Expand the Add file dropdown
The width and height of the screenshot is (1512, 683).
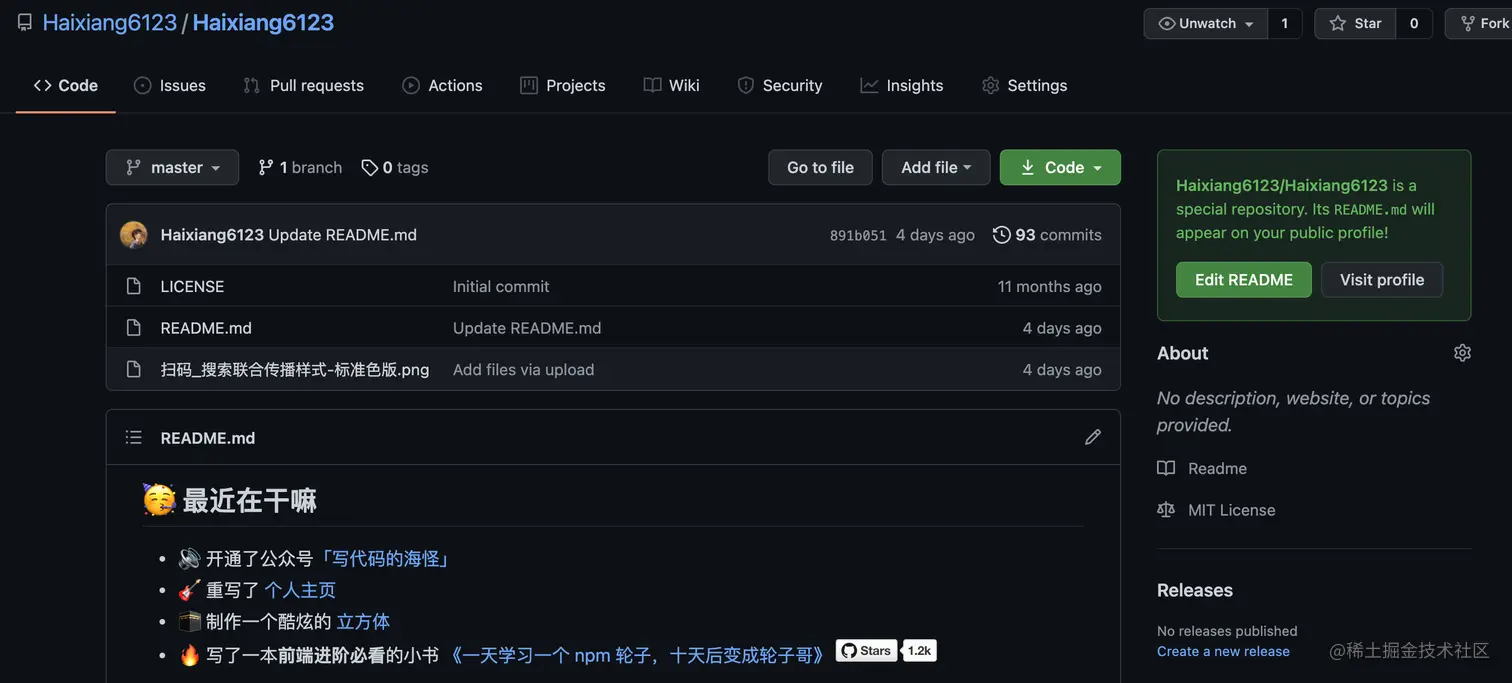[936, 167]
